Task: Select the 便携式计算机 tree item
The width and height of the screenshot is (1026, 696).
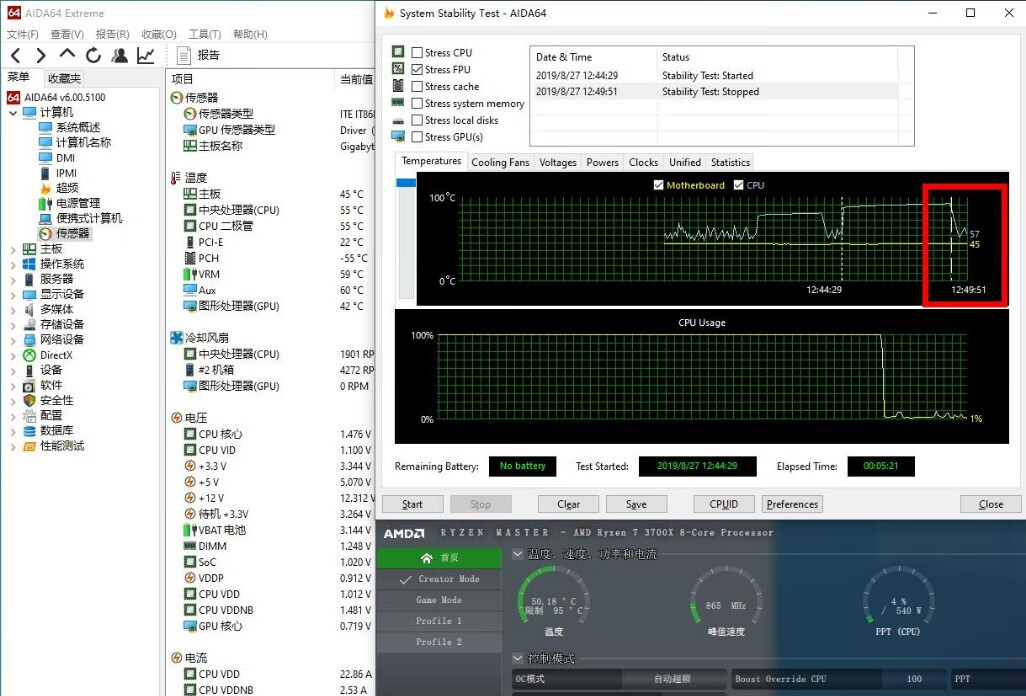Action: point(89,218)
